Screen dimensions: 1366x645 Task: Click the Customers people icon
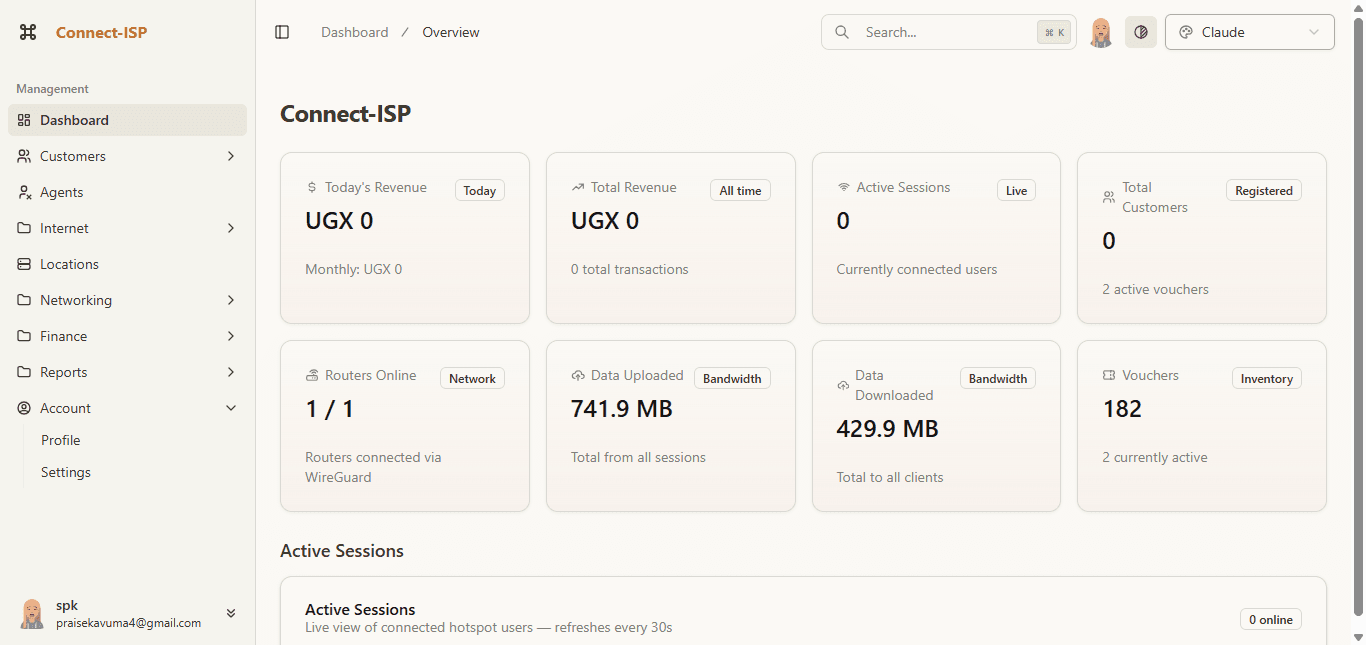click(23, 156)
